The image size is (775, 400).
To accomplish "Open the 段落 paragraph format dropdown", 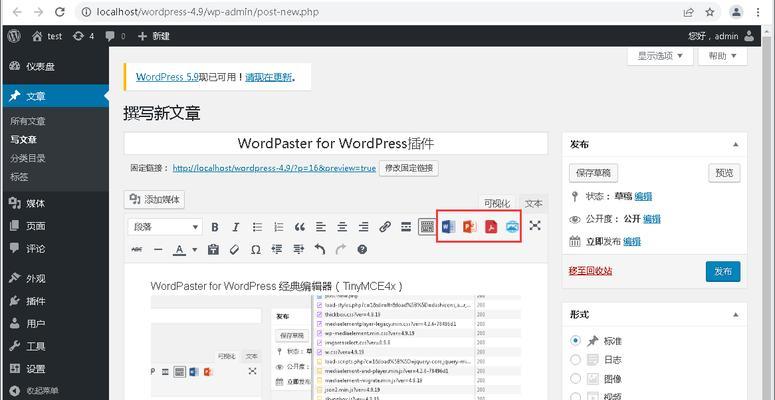I will [165, 227].
